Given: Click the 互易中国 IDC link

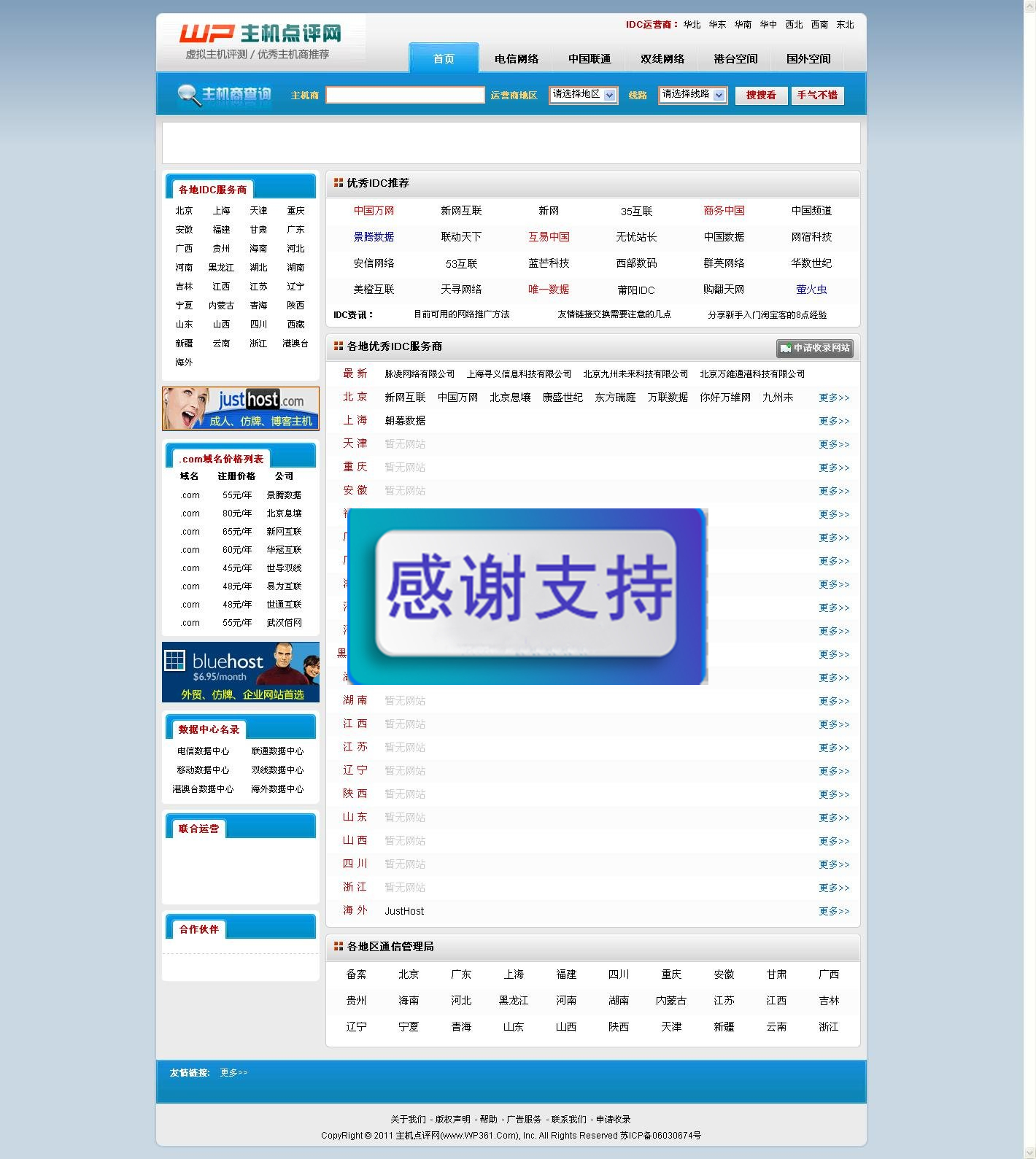Looking at the screenshot, I should [x=549, y=237].
